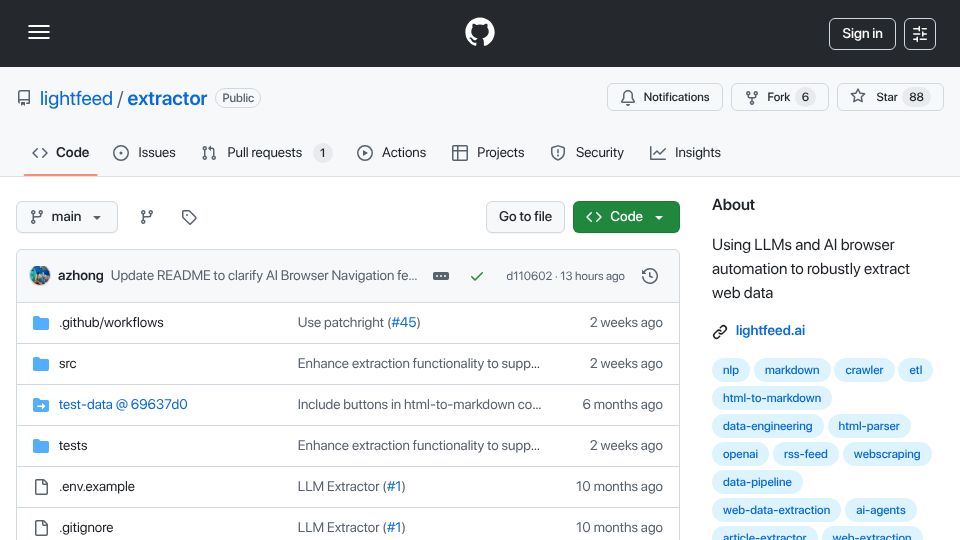Select the nlp topic tag
The height and width of the screenshot is (540, 960).
(730, 370)
